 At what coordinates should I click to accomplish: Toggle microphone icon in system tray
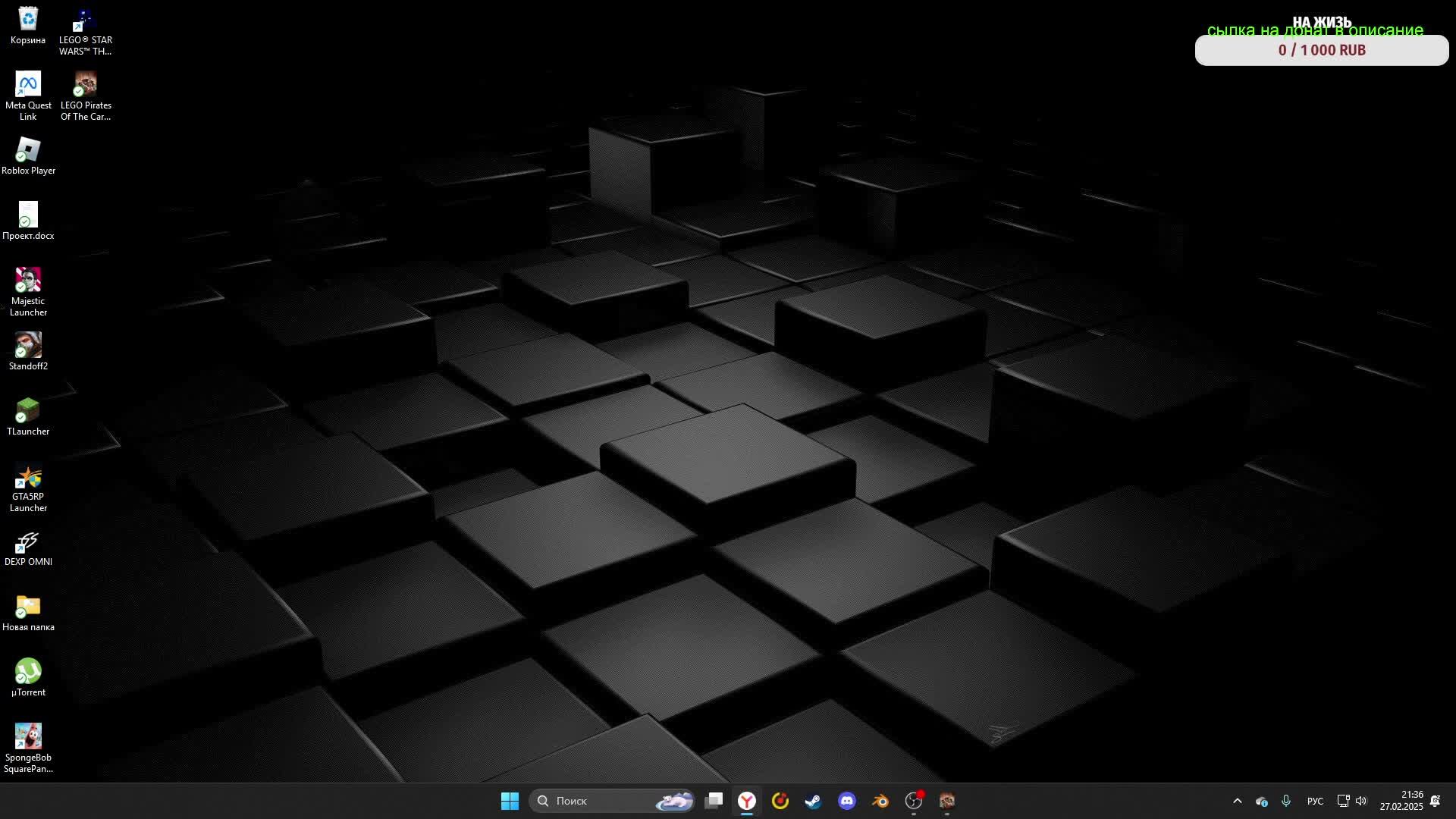click(1286, 801)
